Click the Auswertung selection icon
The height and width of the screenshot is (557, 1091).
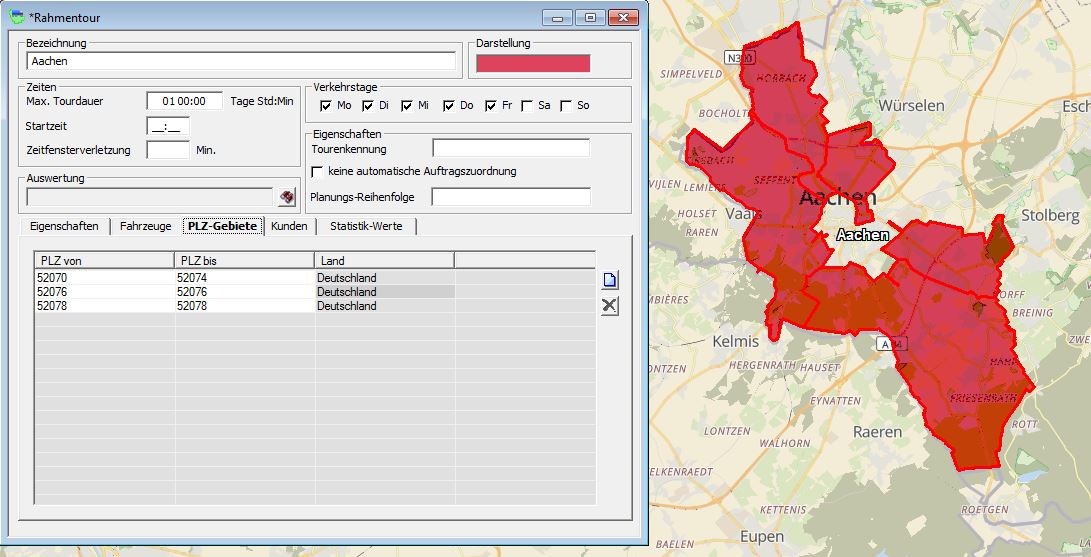[x=287, y=197]
